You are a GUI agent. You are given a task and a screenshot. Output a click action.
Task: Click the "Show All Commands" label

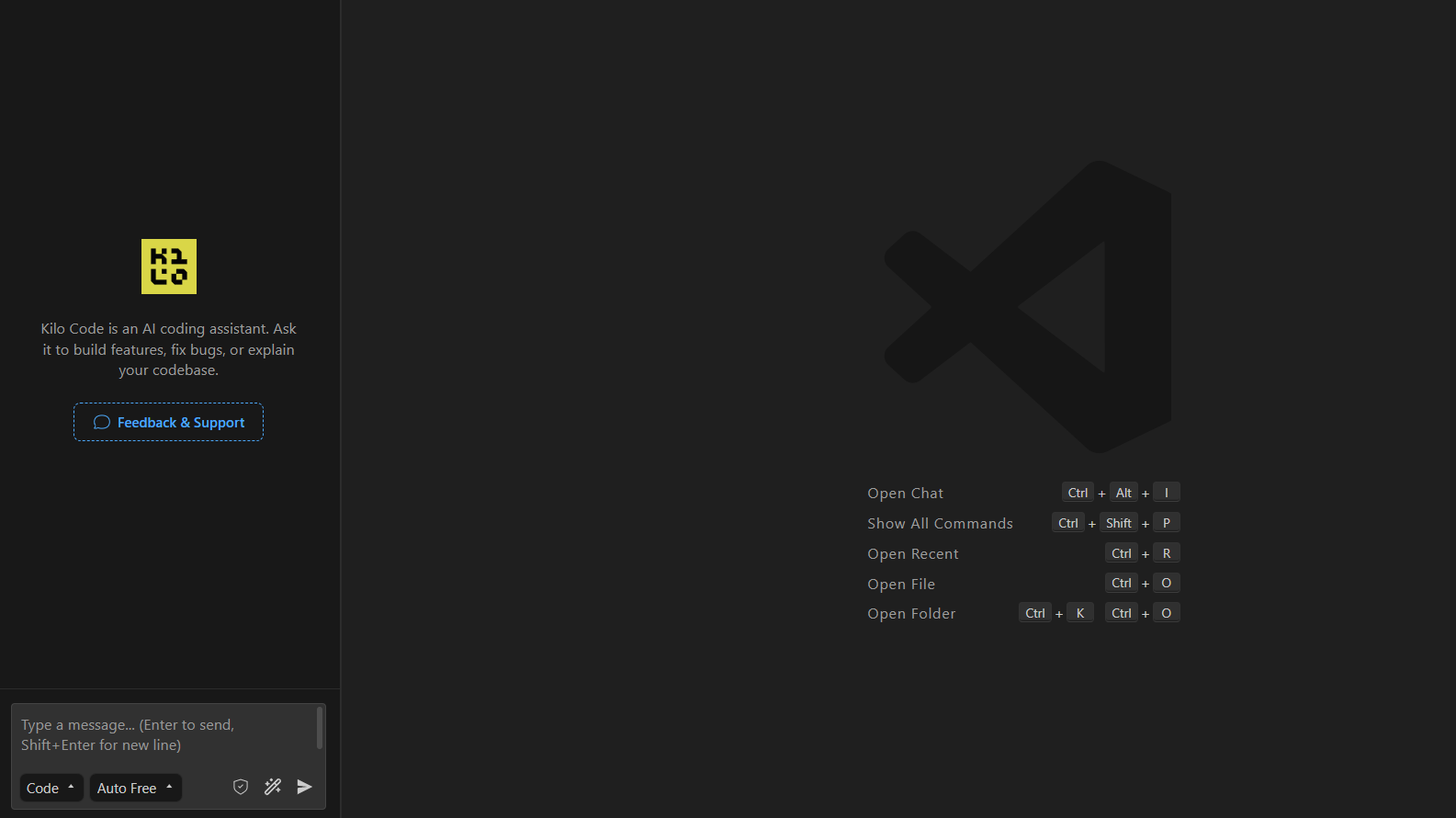941,524
